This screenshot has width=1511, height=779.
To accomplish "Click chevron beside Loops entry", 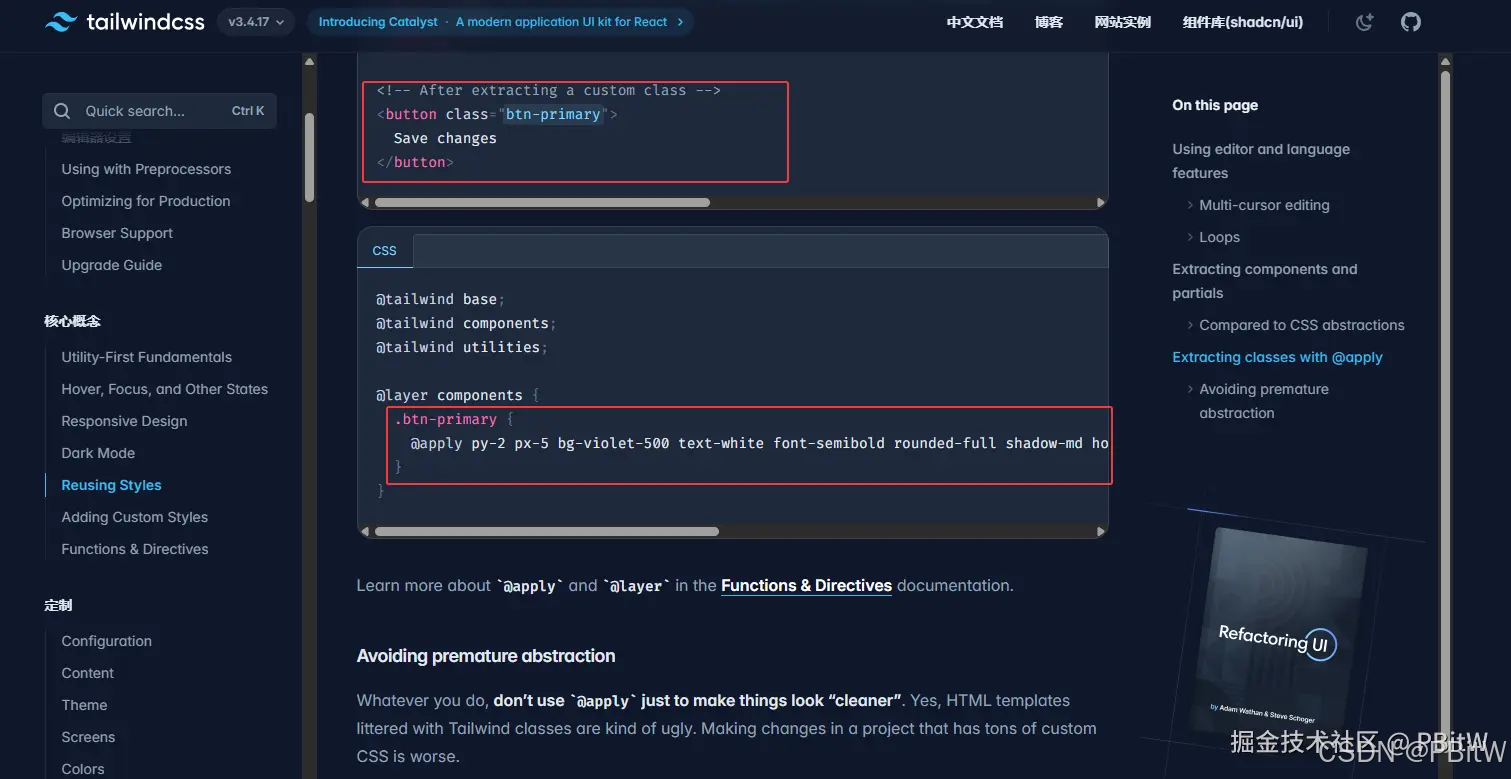I will pos(1190,237).
